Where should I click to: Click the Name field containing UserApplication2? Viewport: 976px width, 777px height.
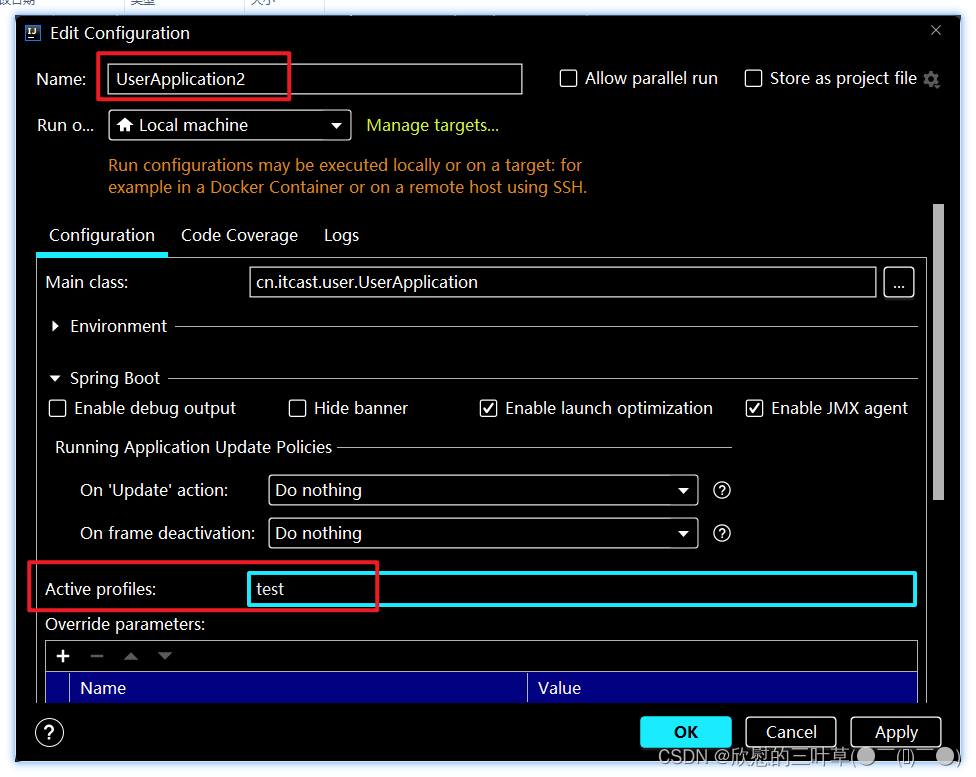click(315, 79)
